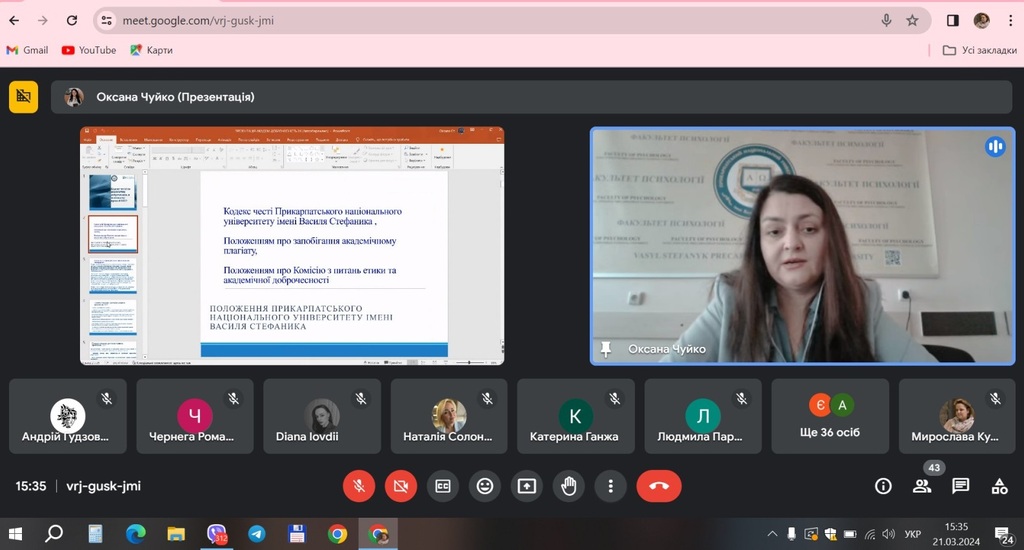Turn on the camera
1024x550 pixels.
pos(401,486)
